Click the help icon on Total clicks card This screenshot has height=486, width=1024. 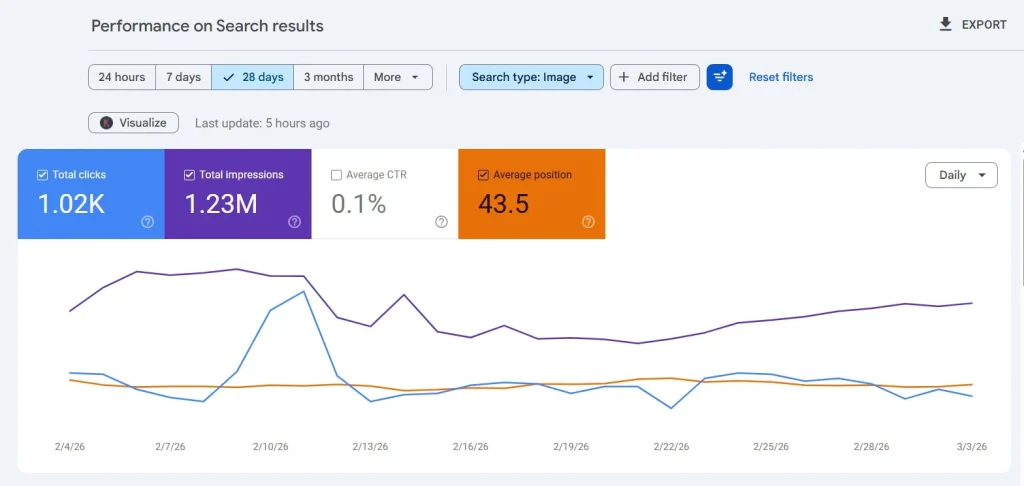tap(148, 222)
